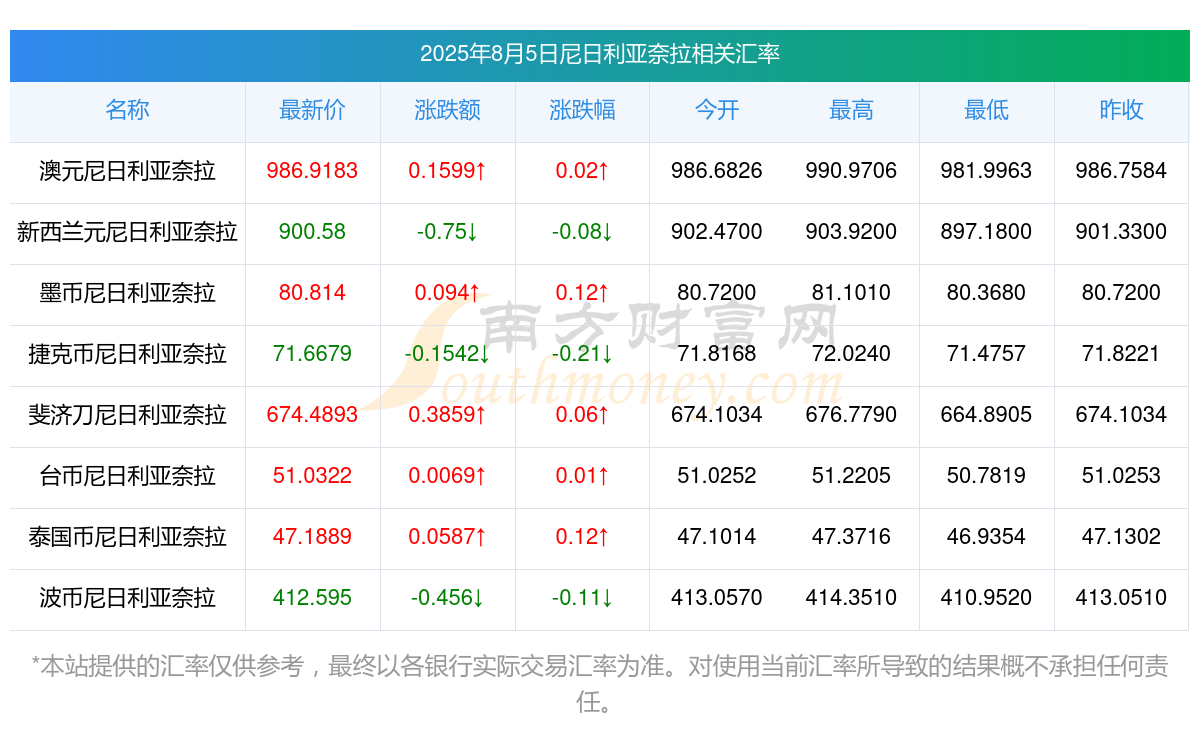Click change amount 0.094↑
The image size is (1200, 733).
point(447,293)
